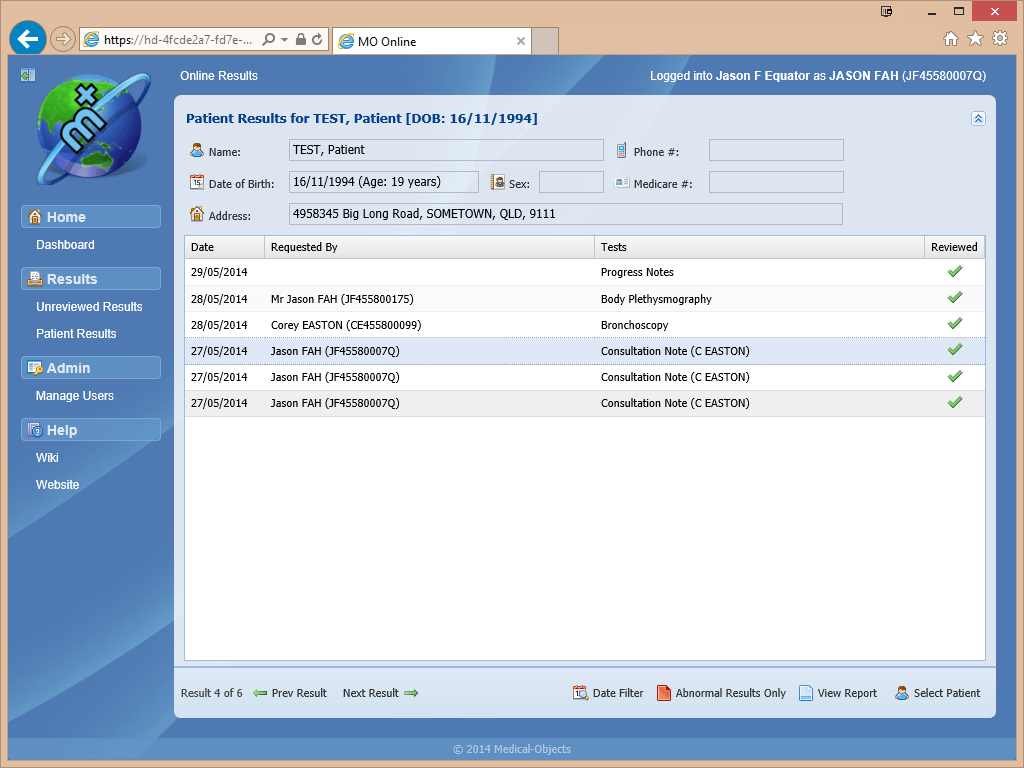Open Unreviewed Results
Screen dimensions: 1024x768
click(x=89, y=307)
